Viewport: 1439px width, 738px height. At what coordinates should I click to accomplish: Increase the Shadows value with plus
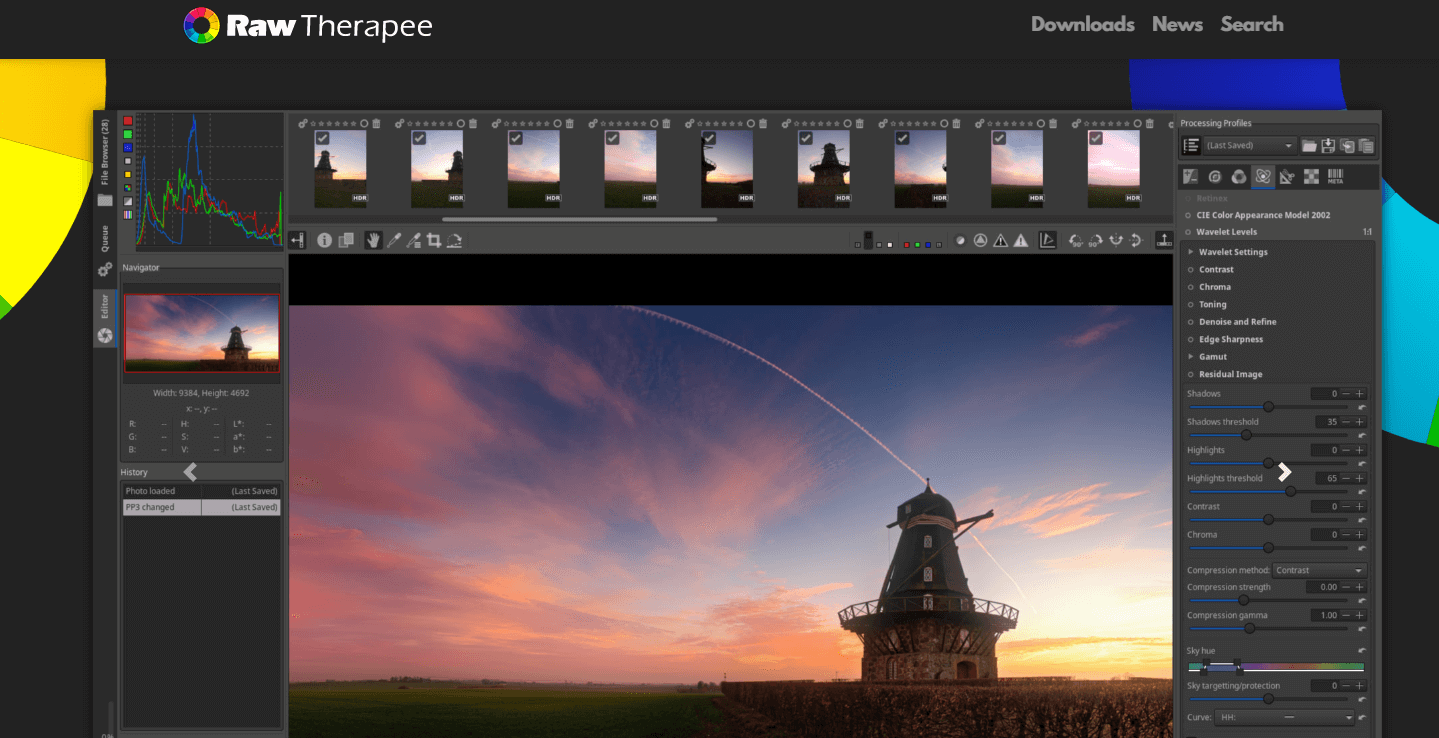point(1360,394)
